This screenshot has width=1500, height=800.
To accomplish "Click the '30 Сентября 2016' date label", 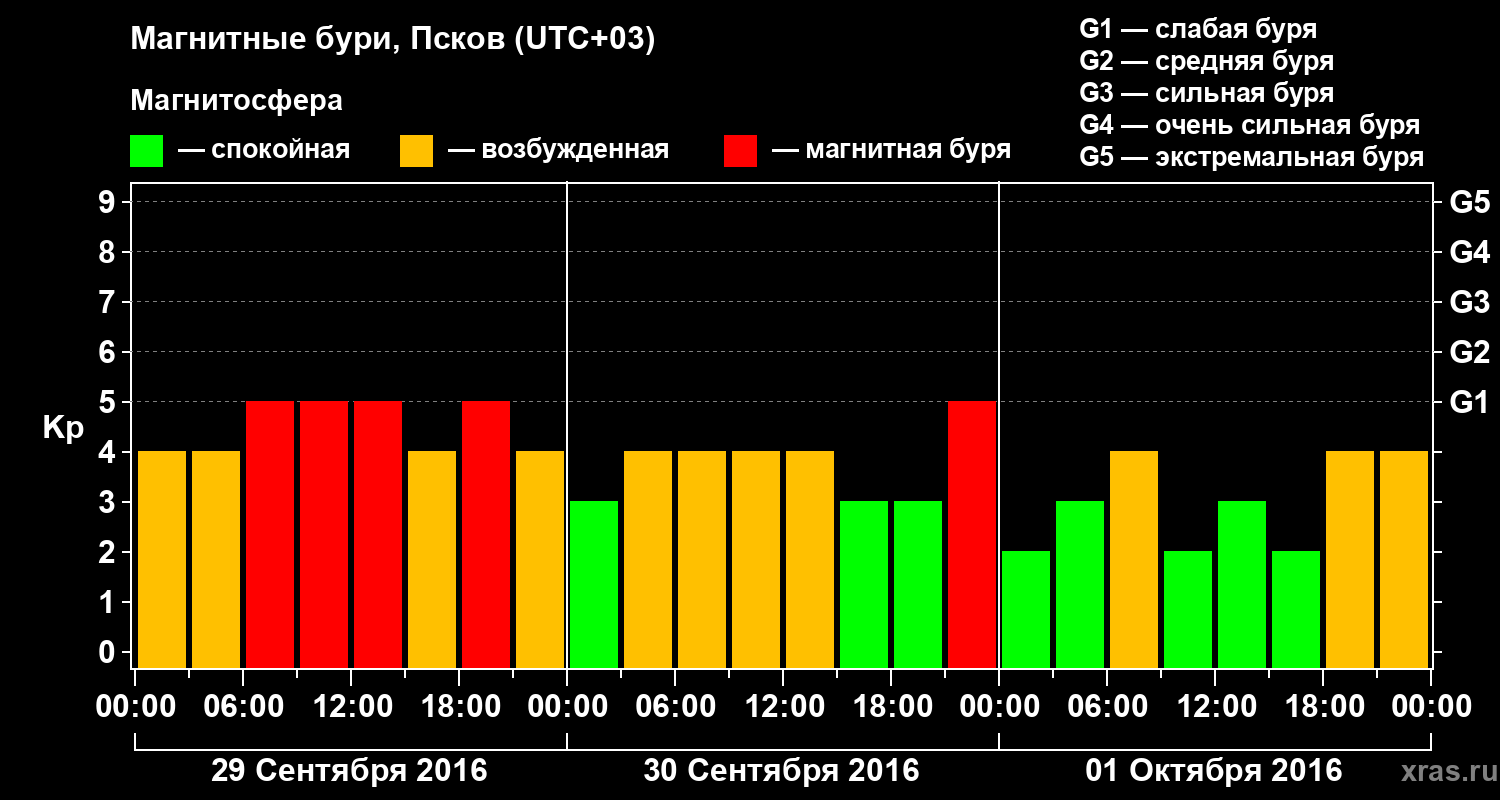I will click(781, 771).
